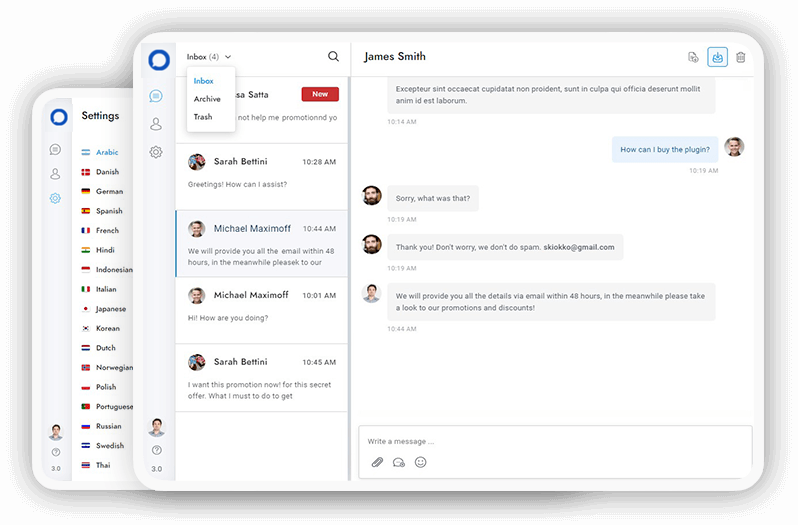Open users icon in main sidebar

(156, 124)
